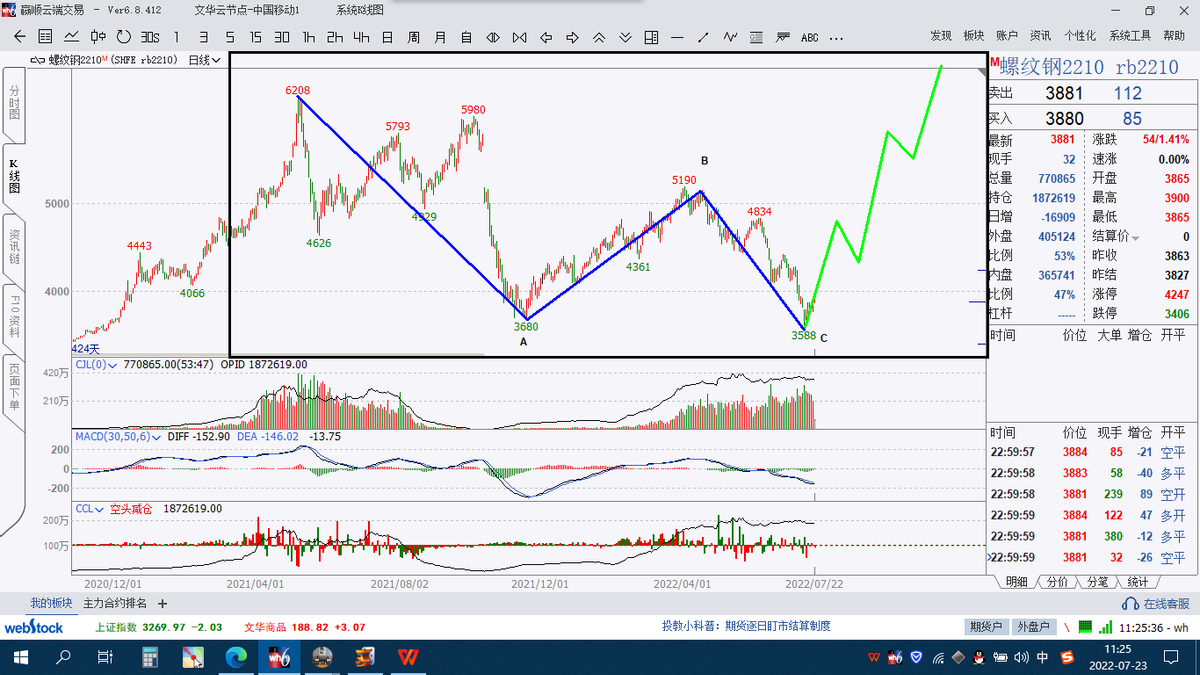
Task: Open the 资讯 menu
Action: [1040, 36]
